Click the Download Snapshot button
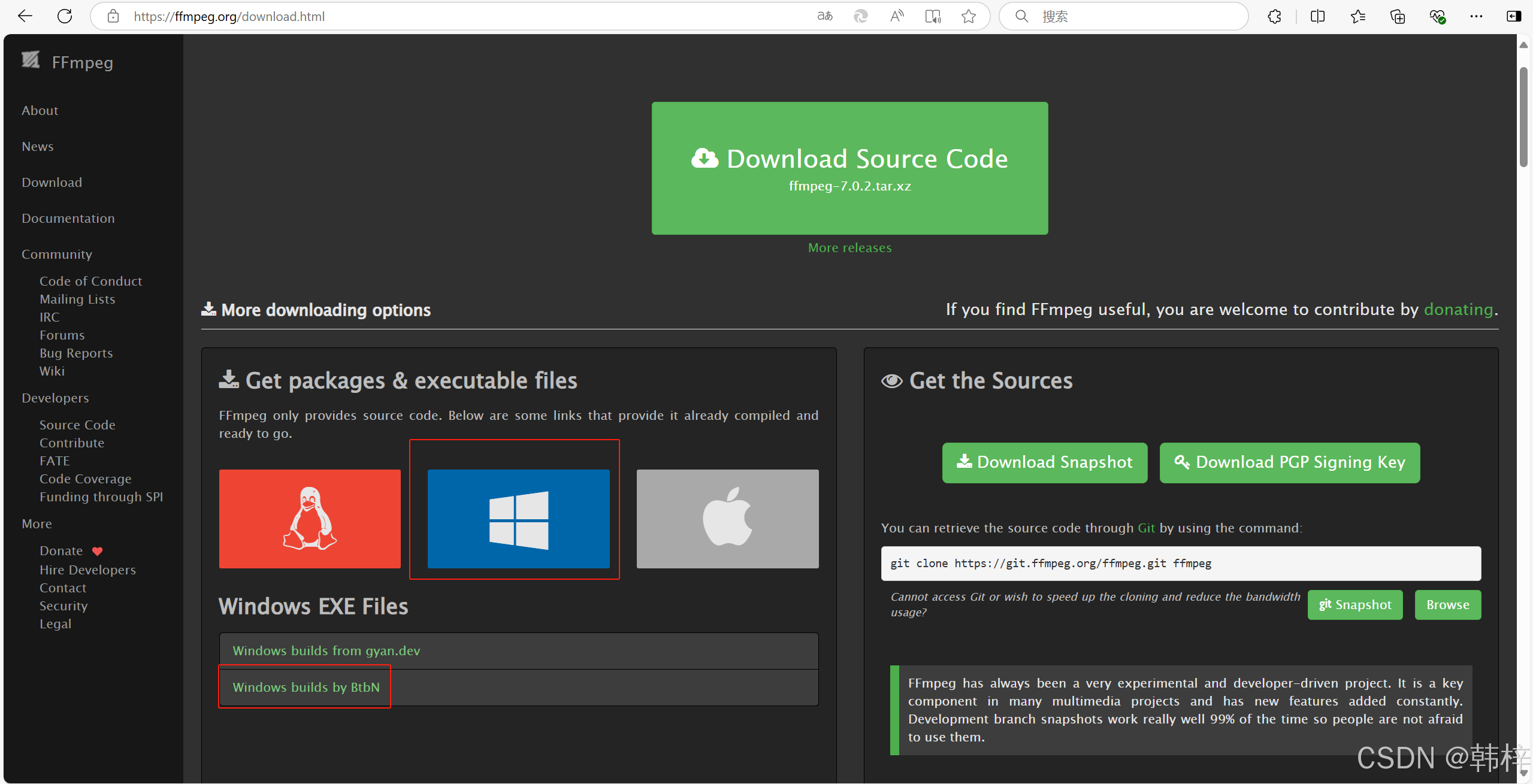Viewport: 1533px width, 784px height. click(1045, 462)
